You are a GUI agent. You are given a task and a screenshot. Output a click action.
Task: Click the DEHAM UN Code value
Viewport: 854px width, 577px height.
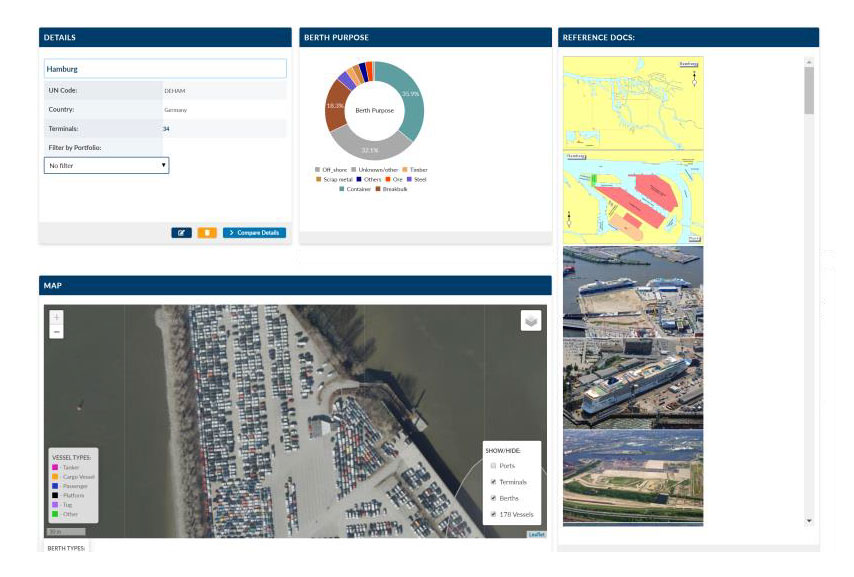(175, 91)
